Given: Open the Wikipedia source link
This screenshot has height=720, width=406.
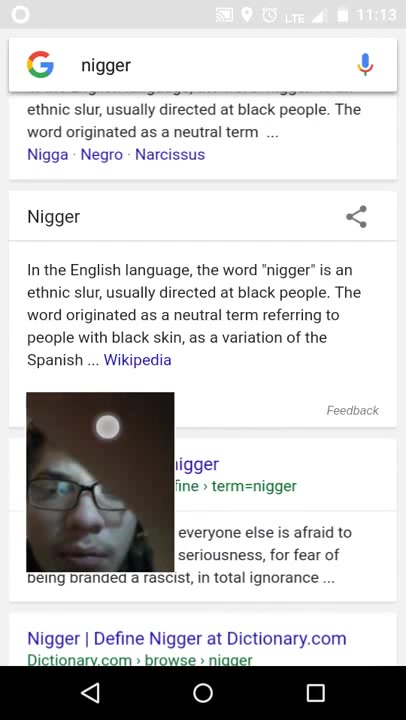Looking at the screenshot, I should 137,360.
